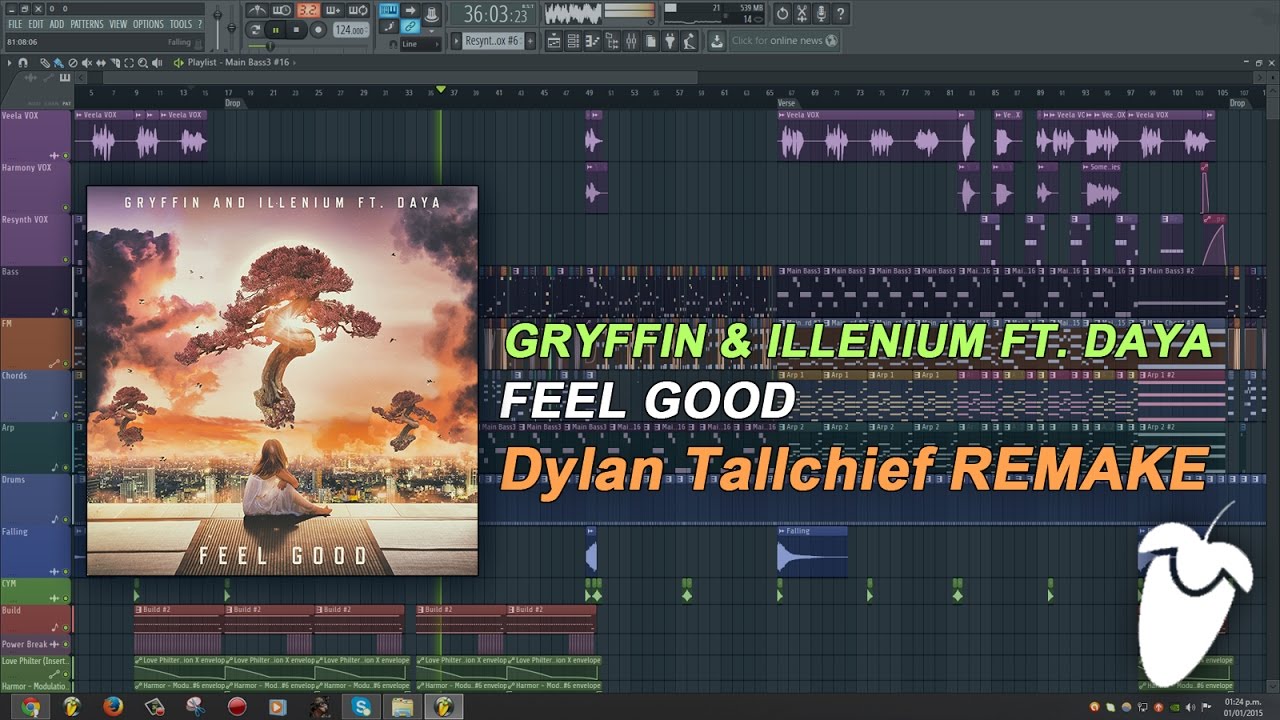This screenshot has height=720, width=1280.
Task: Select the playlist slip tool
Action: click(x=101, y=62)
